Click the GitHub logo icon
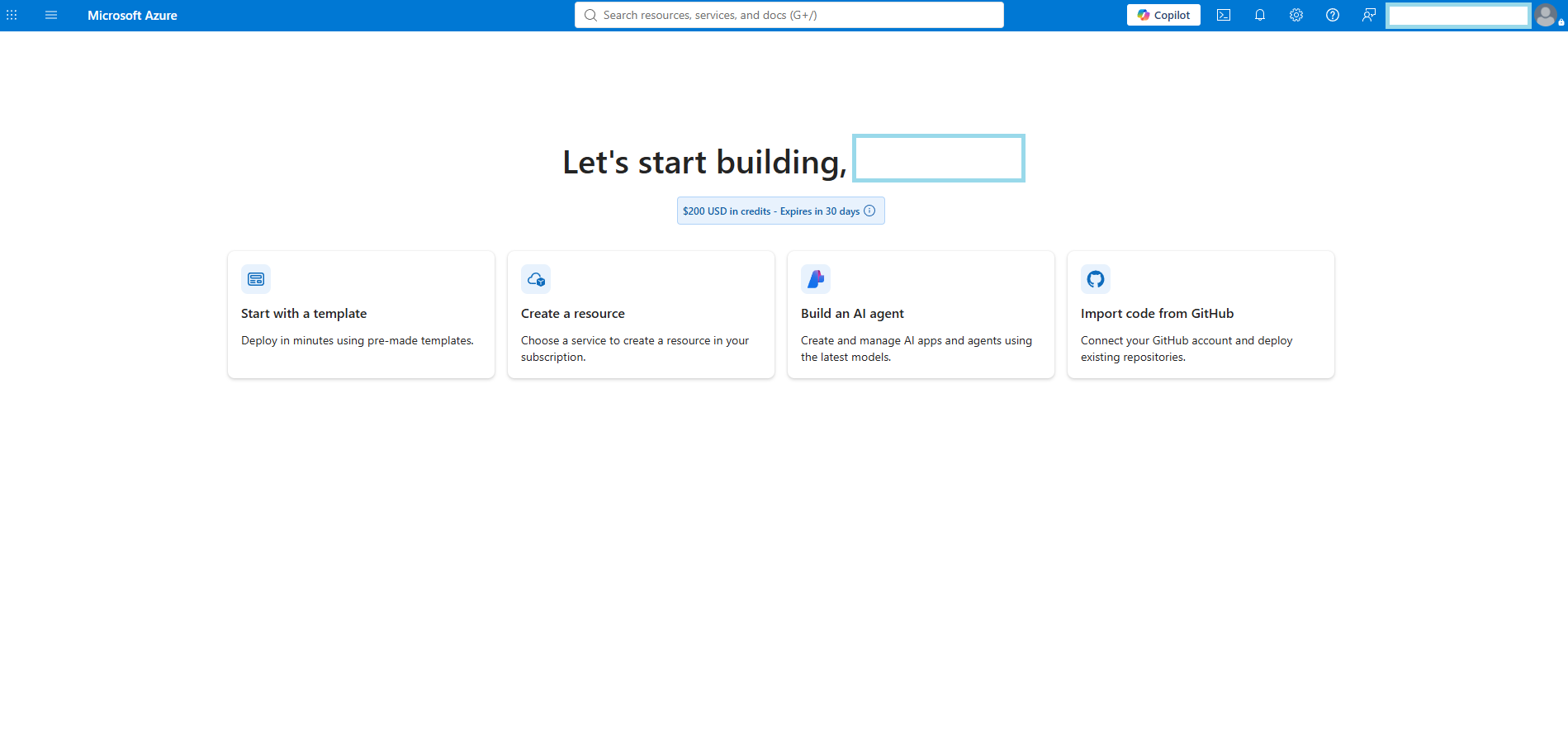 point(1096,279)
